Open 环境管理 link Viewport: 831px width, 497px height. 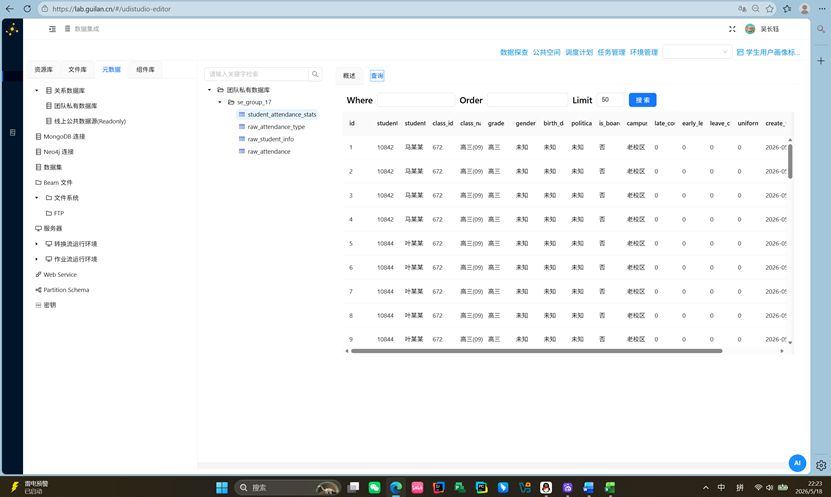pos(643,52)
